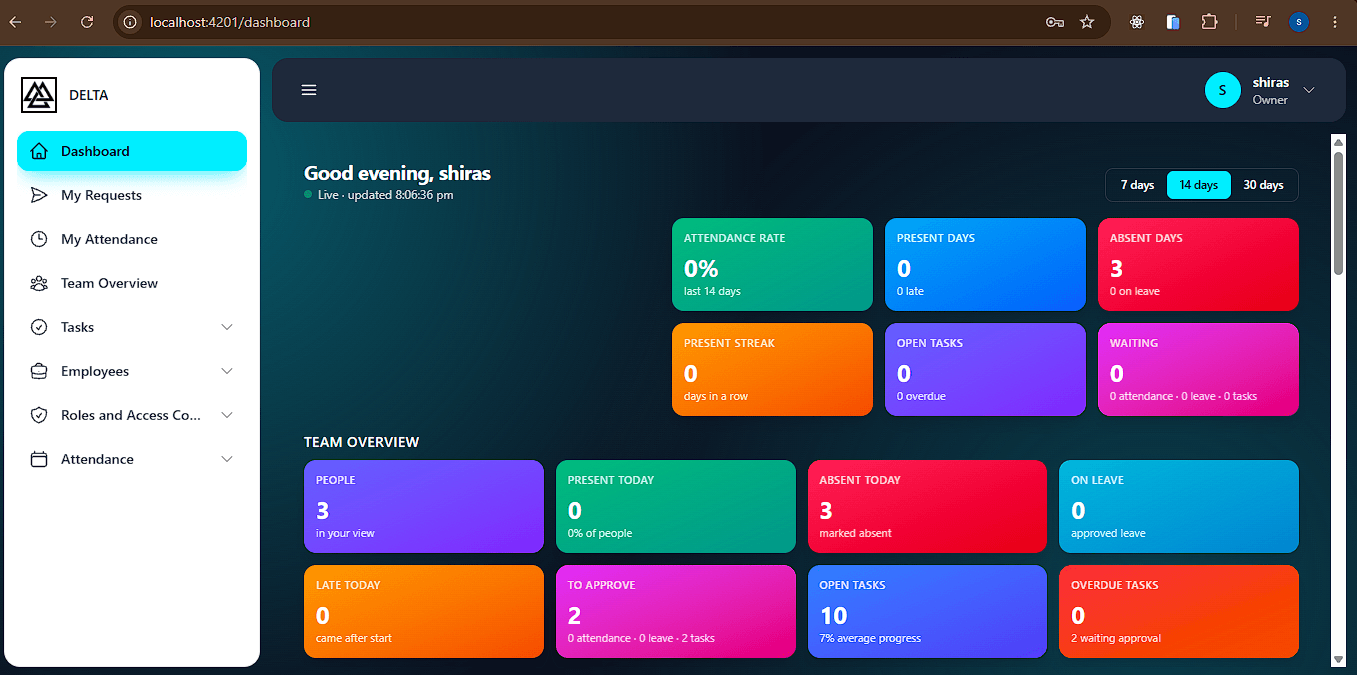Open the media control icon in browser toolbar

(x=1263, y=22)
